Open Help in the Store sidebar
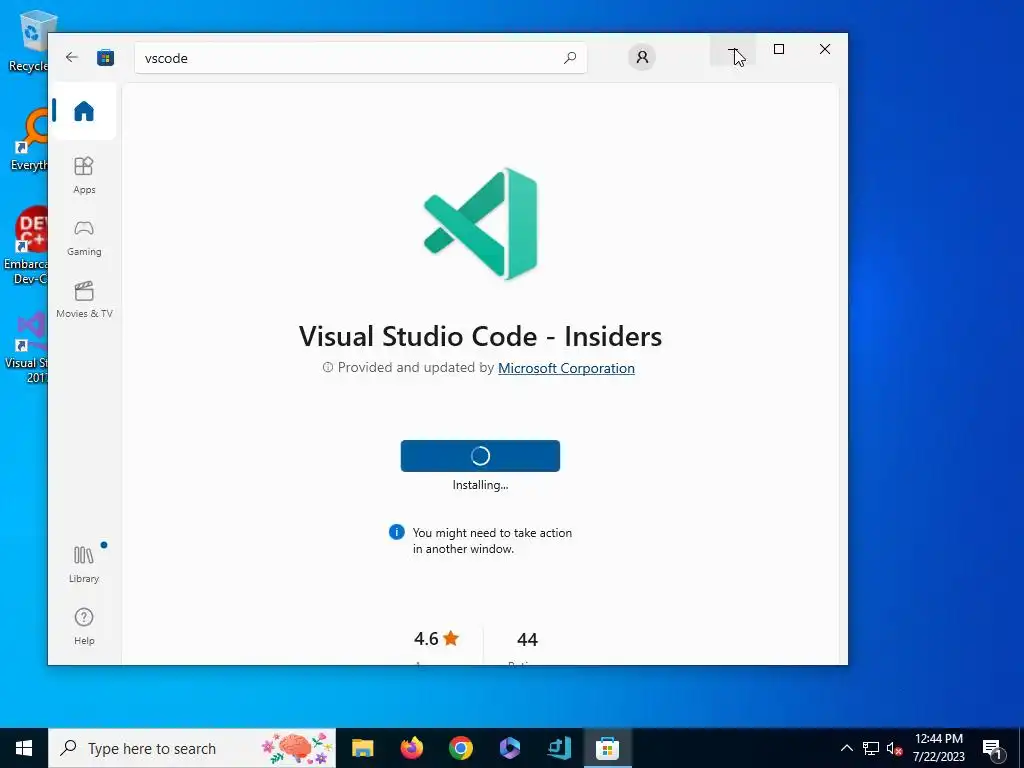Image resolution: width=1024 pixels, height=768 pixels. click(84, 626)
